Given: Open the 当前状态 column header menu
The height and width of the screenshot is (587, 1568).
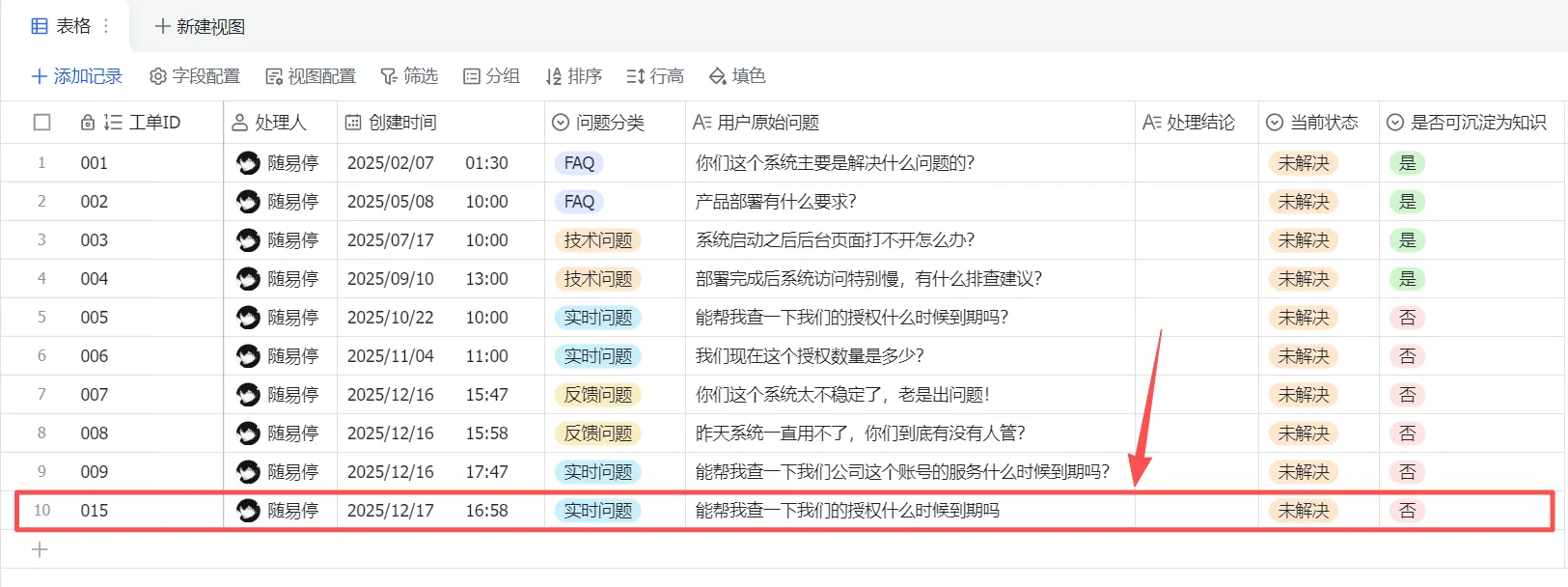Looking at the screenshot, I should [1312, 123].
